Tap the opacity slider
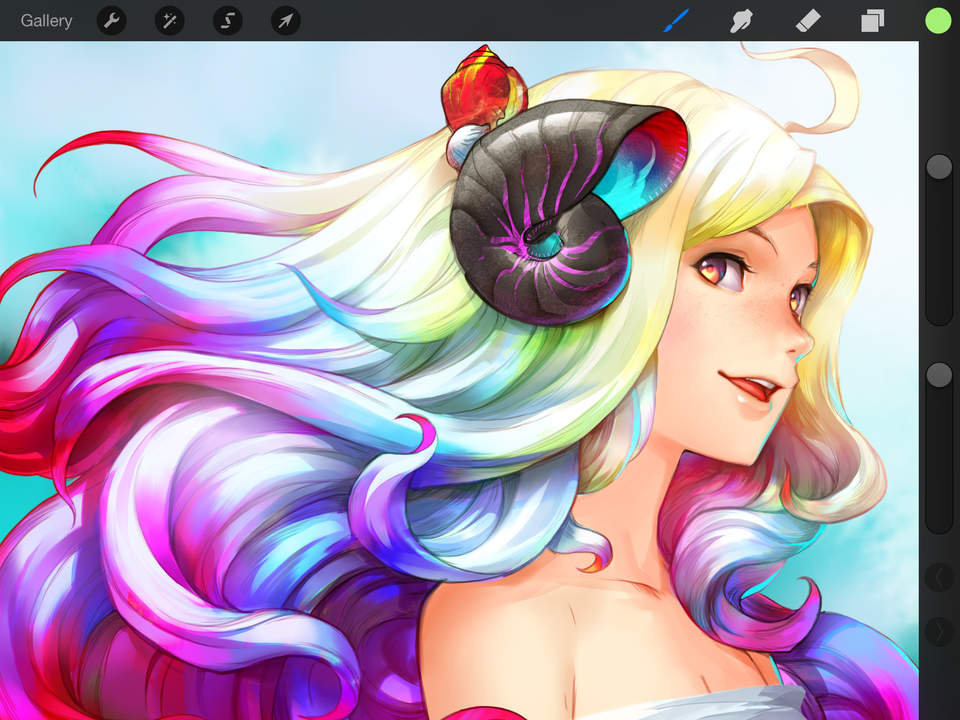 pyautogui.click(x=938, y=374)
